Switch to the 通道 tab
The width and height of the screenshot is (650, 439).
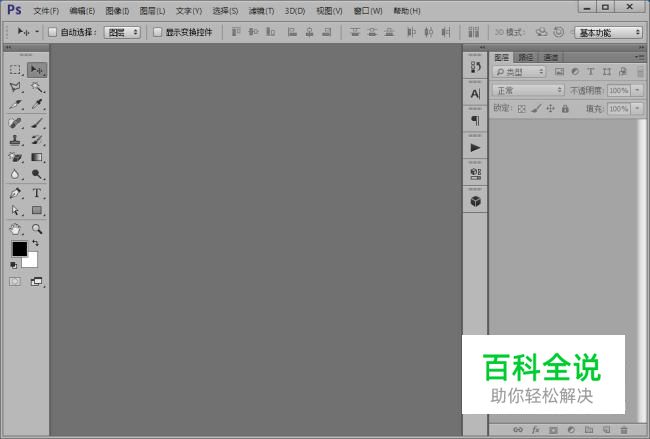point(551,57)
